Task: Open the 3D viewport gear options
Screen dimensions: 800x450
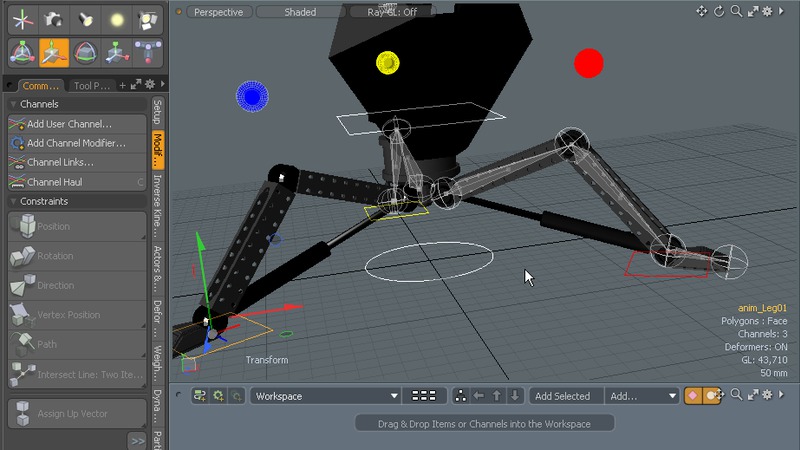Action: (767, 11)
